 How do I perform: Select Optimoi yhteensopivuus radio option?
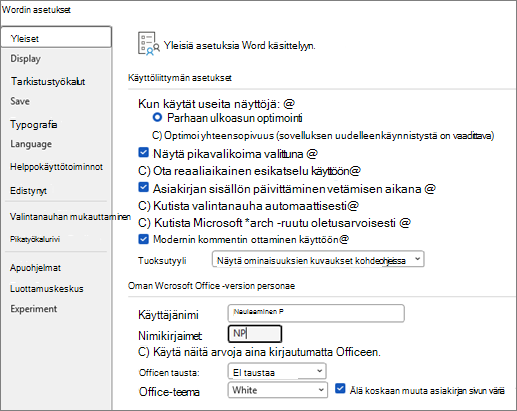point(157,135)
